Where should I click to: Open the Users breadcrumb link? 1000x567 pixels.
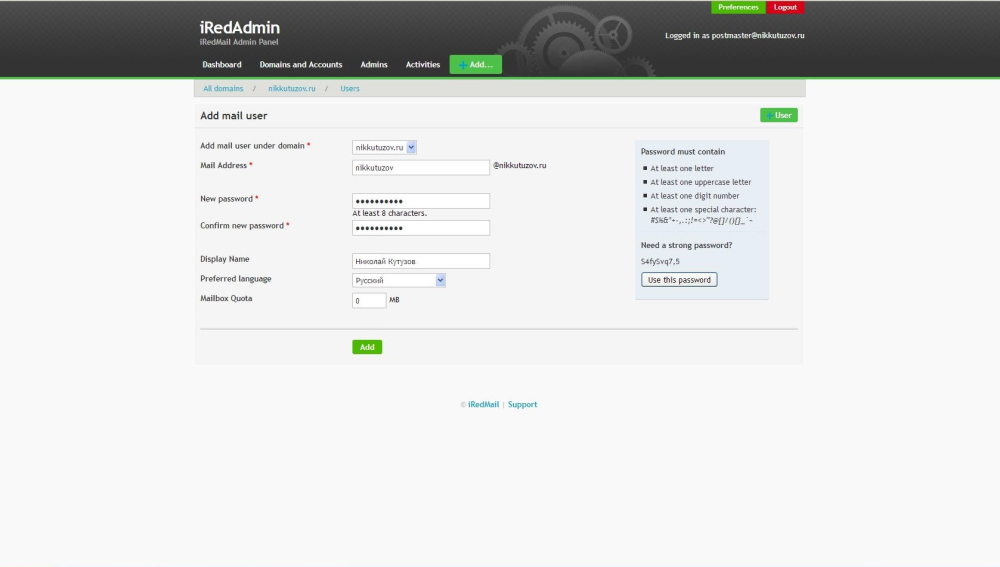coord(349,89)
